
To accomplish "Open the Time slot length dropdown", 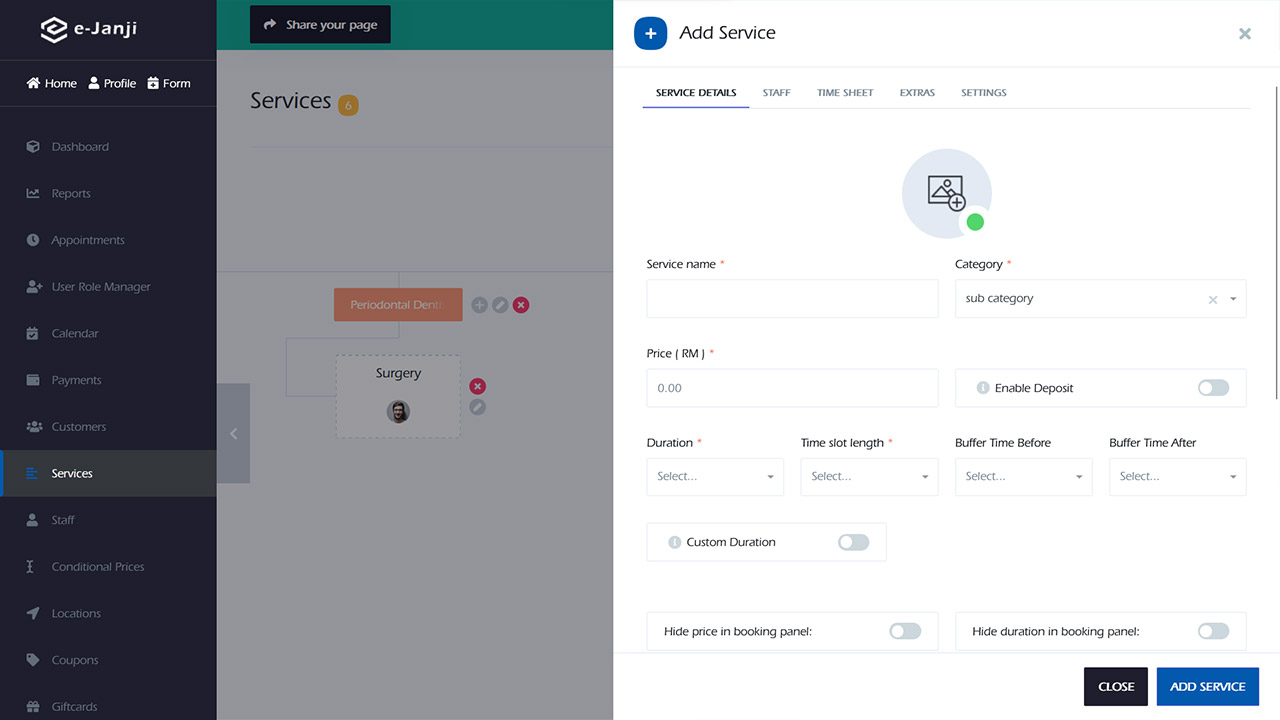I will point(869,477).
